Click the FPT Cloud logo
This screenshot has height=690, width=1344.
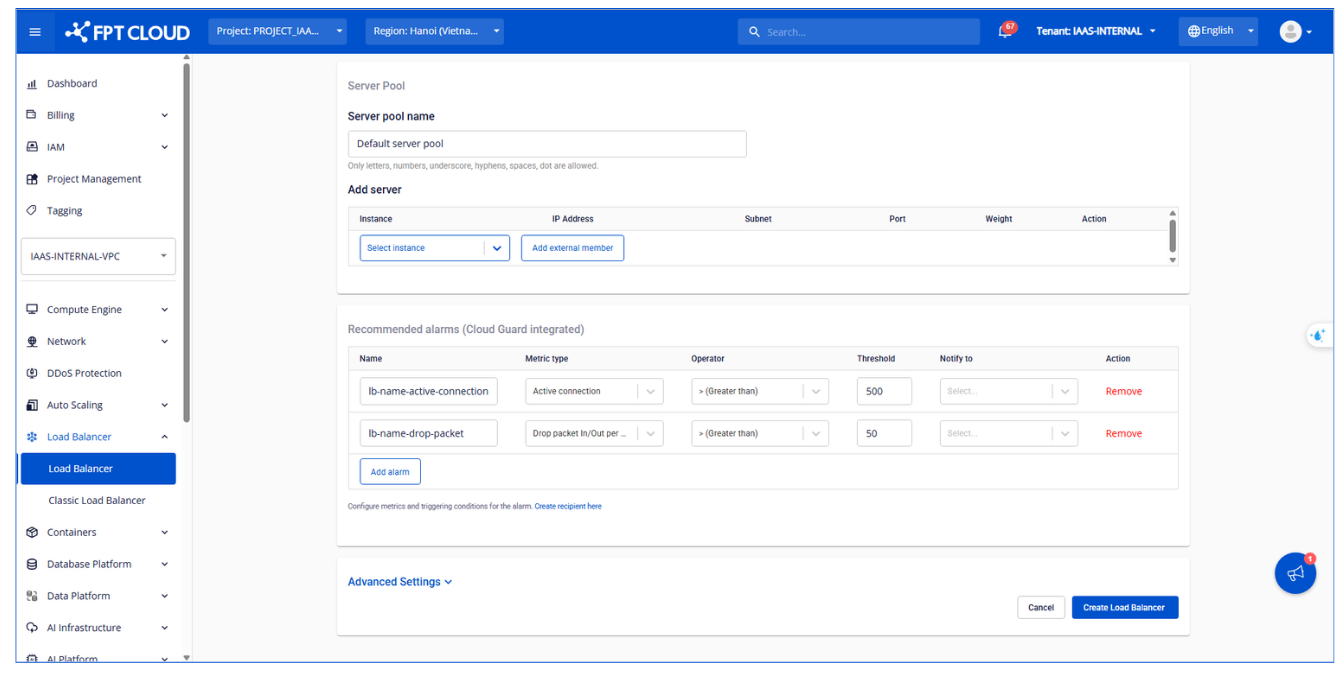127,31
